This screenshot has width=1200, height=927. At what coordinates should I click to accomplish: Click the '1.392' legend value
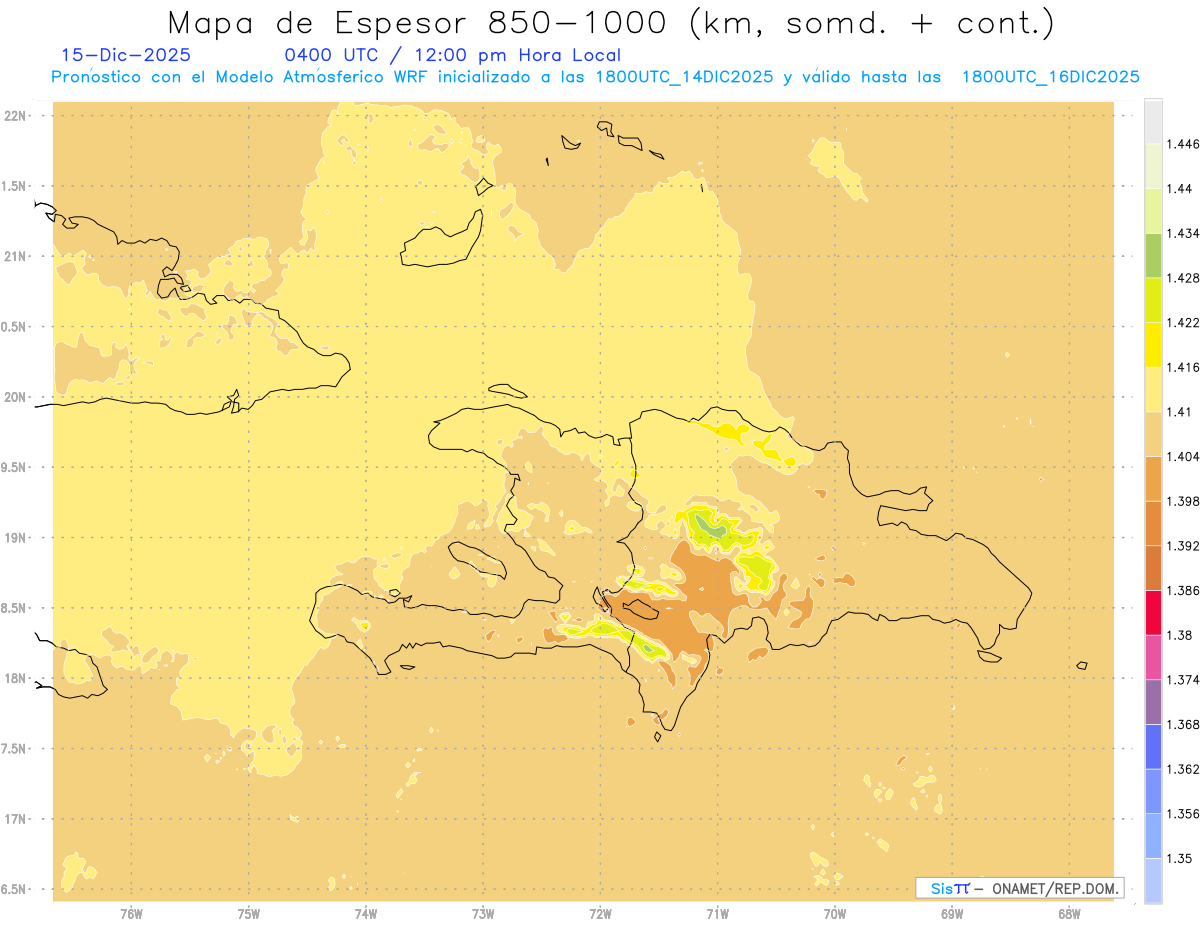pos(1181,546)
